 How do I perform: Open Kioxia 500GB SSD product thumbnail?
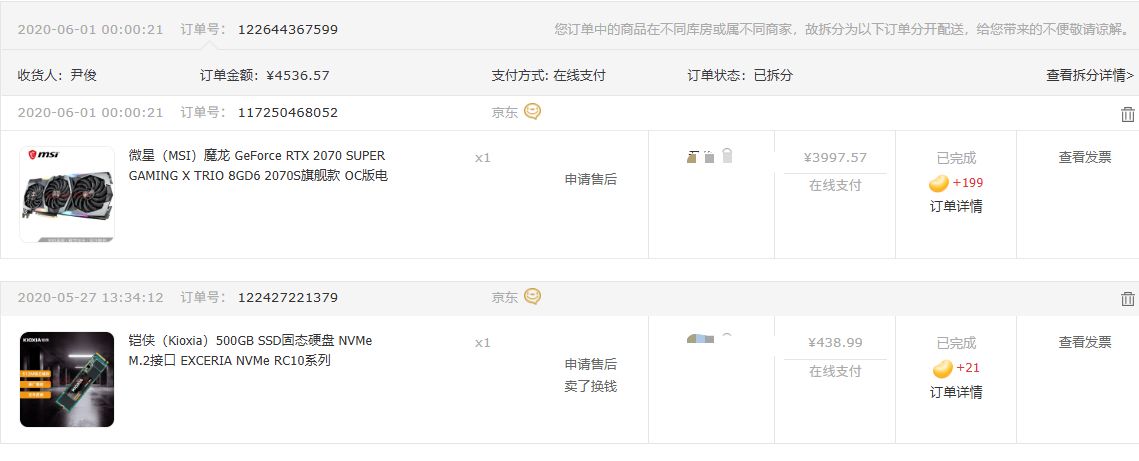[x=67, y=379]
